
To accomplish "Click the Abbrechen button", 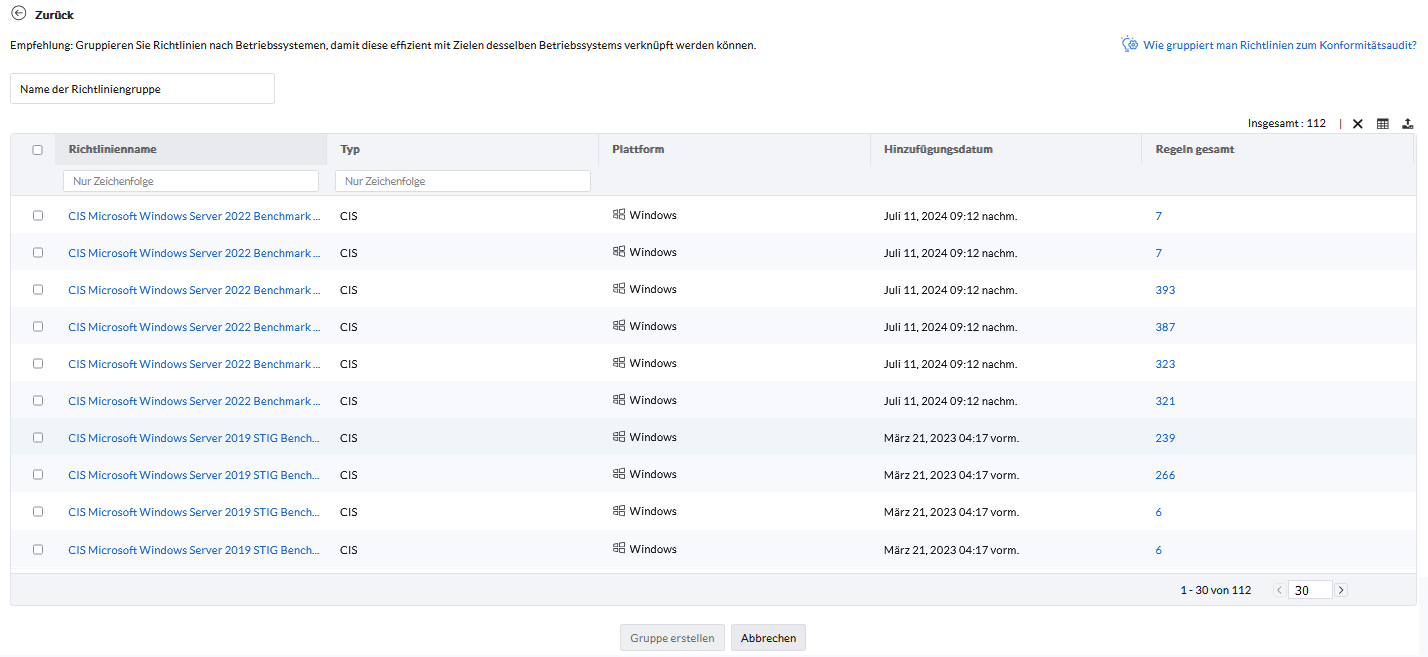I will click(768, 638).
